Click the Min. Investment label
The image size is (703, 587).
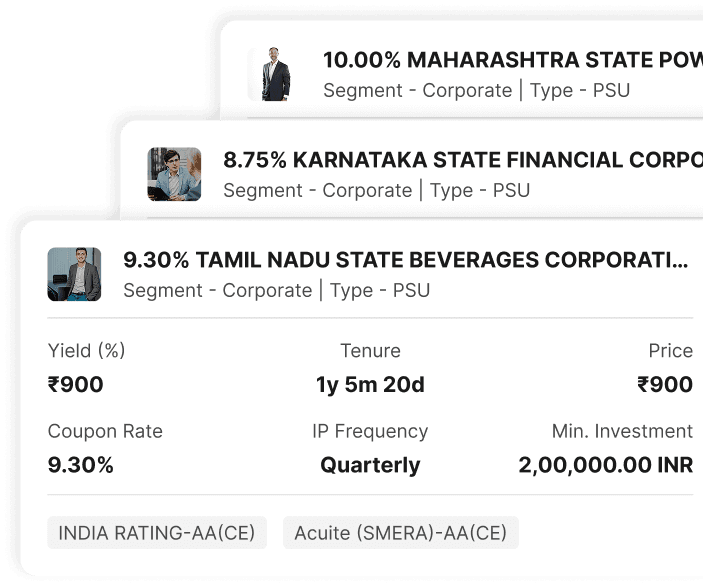tap(622, 431)
